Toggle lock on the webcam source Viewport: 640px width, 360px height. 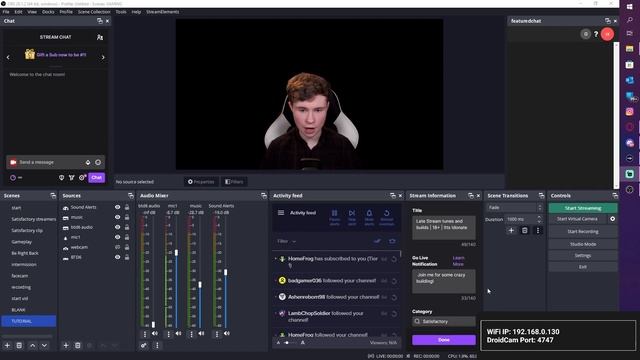point(127,247)
